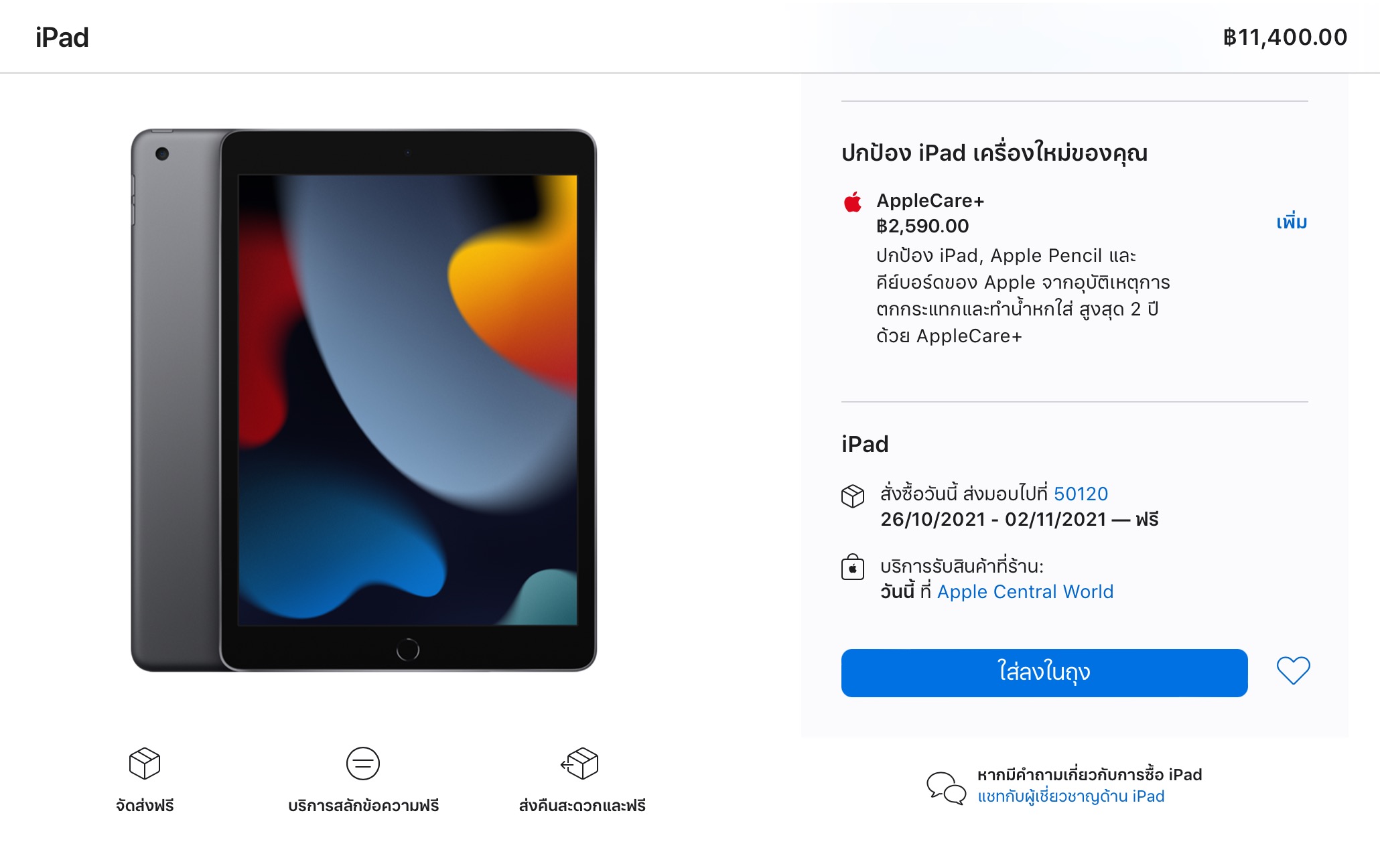Click the ฿11,400.00 price in header
The height and width of the screenshot is (868, 1380).
click(1285, 37)
